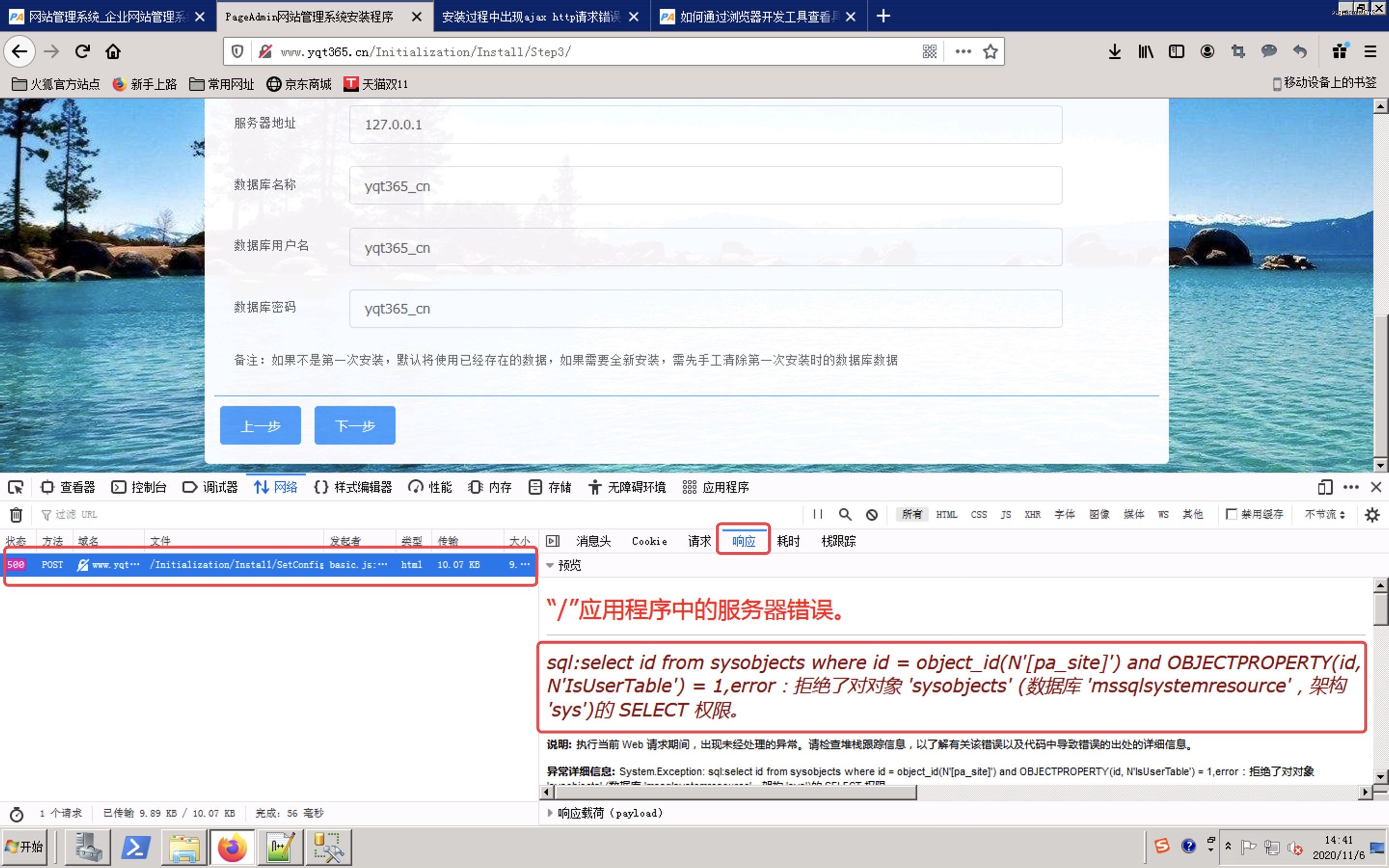Filter requests by 字体
Viewport: 1389px width, 868px height.
(x=1064, y=515)
